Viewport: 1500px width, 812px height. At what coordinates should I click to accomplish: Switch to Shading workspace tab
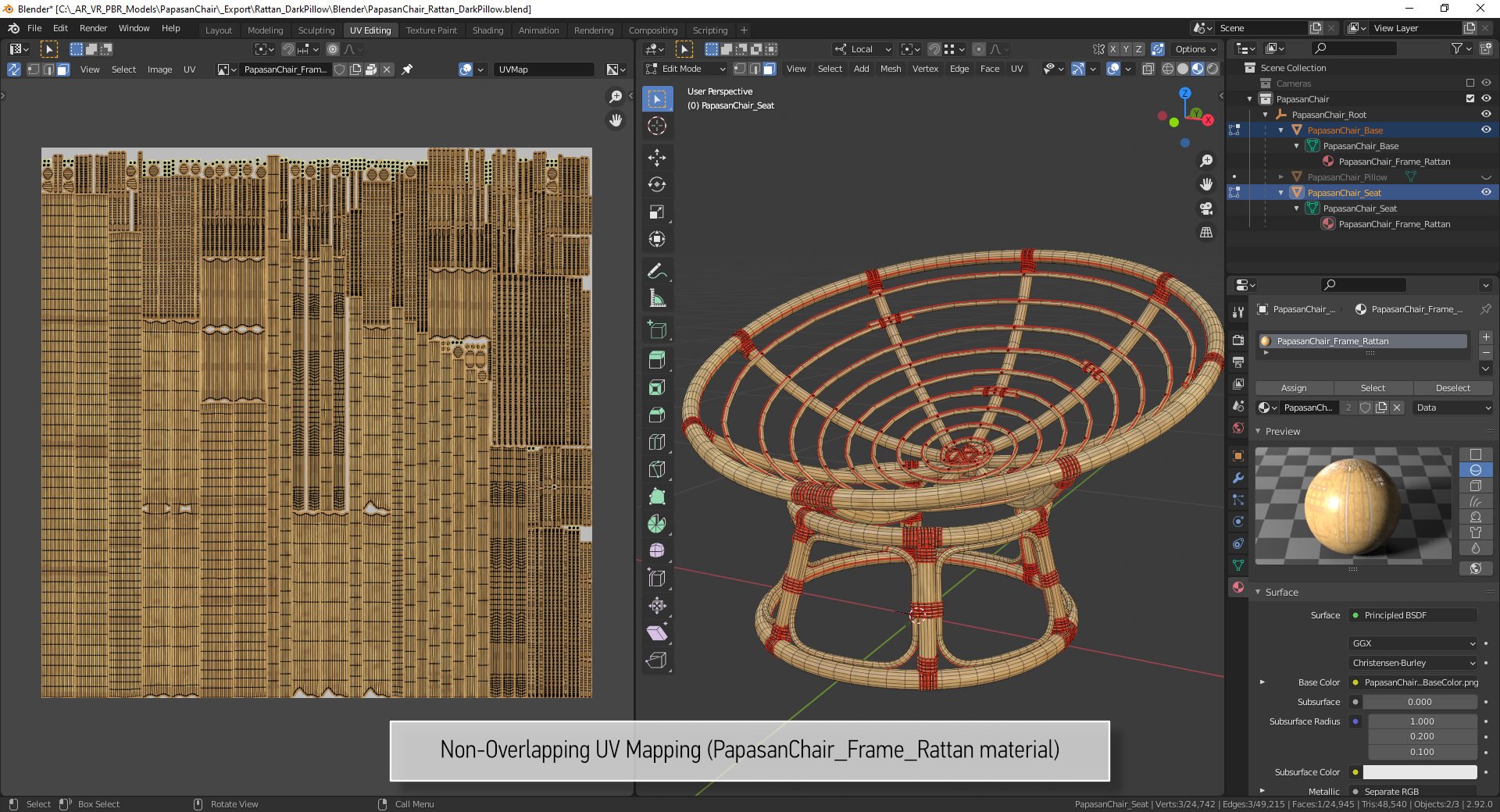[x=487, y=30]
